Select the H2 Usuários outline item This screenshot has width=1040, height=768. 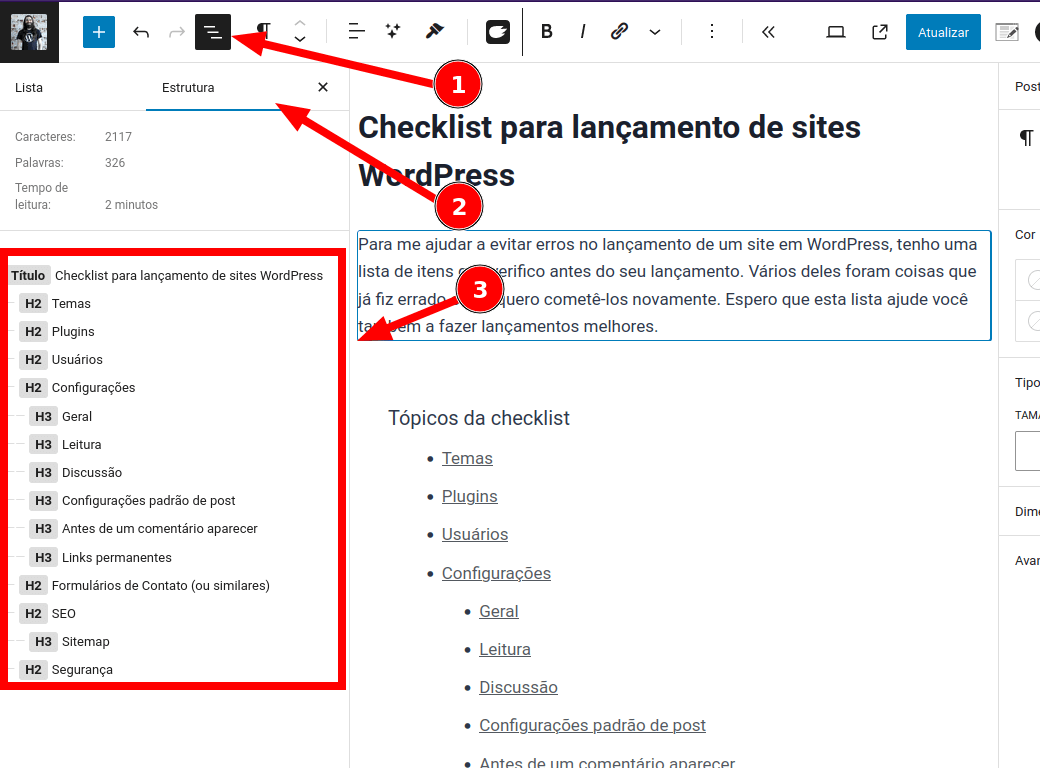point(61,359)
